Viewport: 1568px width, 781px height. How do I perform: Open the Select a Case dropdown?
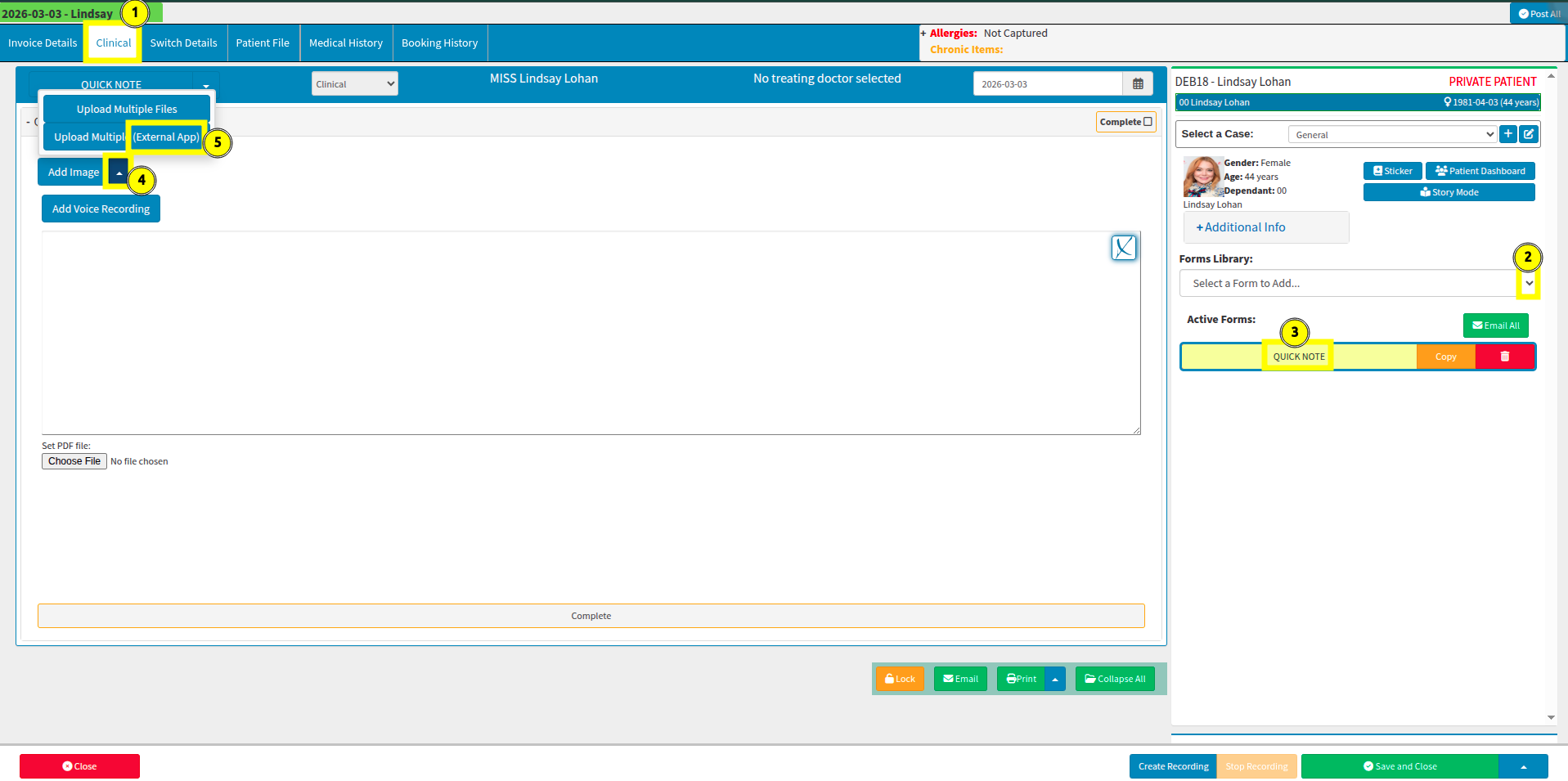point(1393,134)
